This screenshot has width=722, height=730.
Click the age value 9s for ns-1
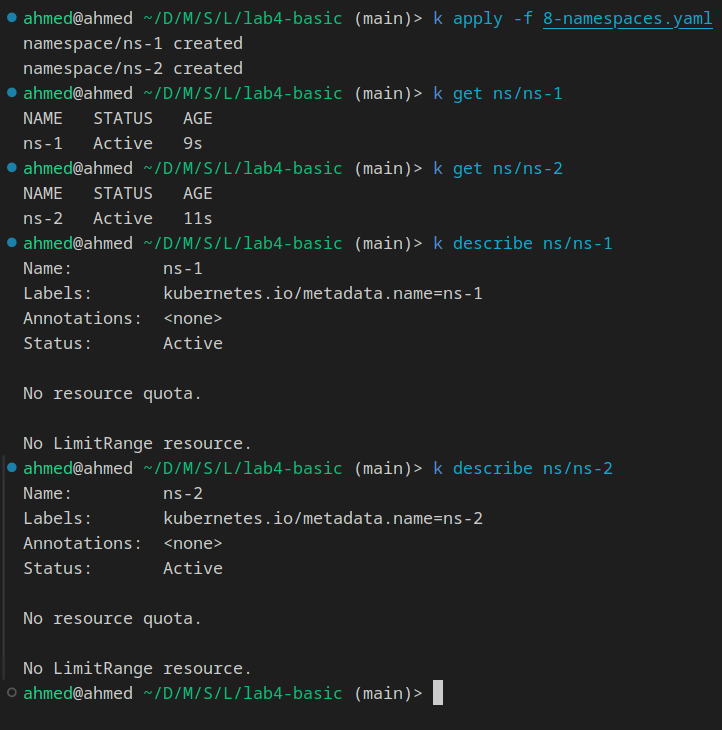pyautogui.click(x=193, y=143)
